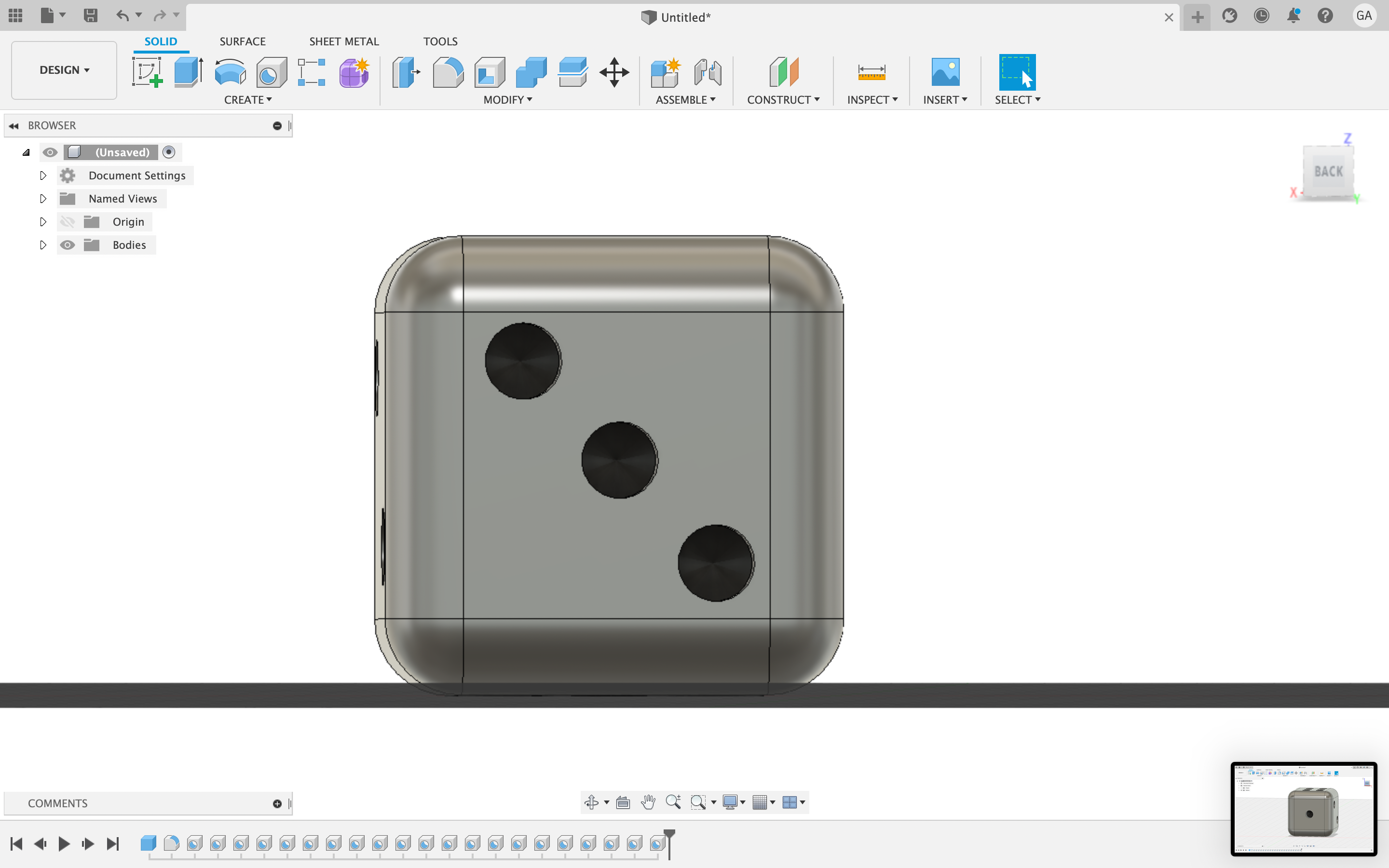Switch to the Surface tab

(242, 41)
